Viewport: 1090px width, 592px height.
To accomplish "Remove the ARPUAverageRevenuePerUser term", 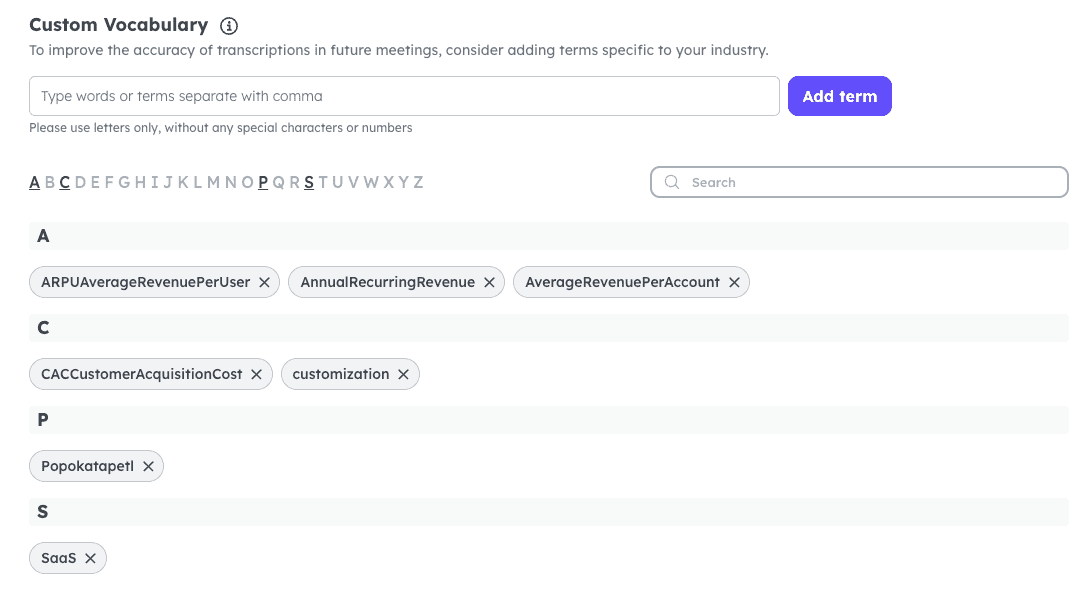I will click(x=264, y=282).
